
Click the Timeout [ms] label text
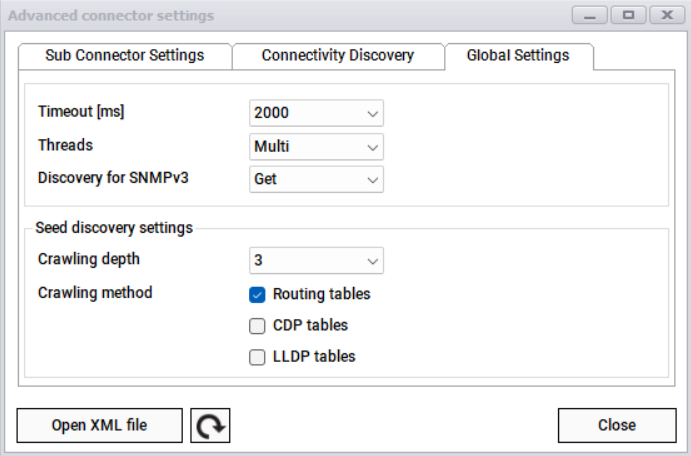pos(80,112)
